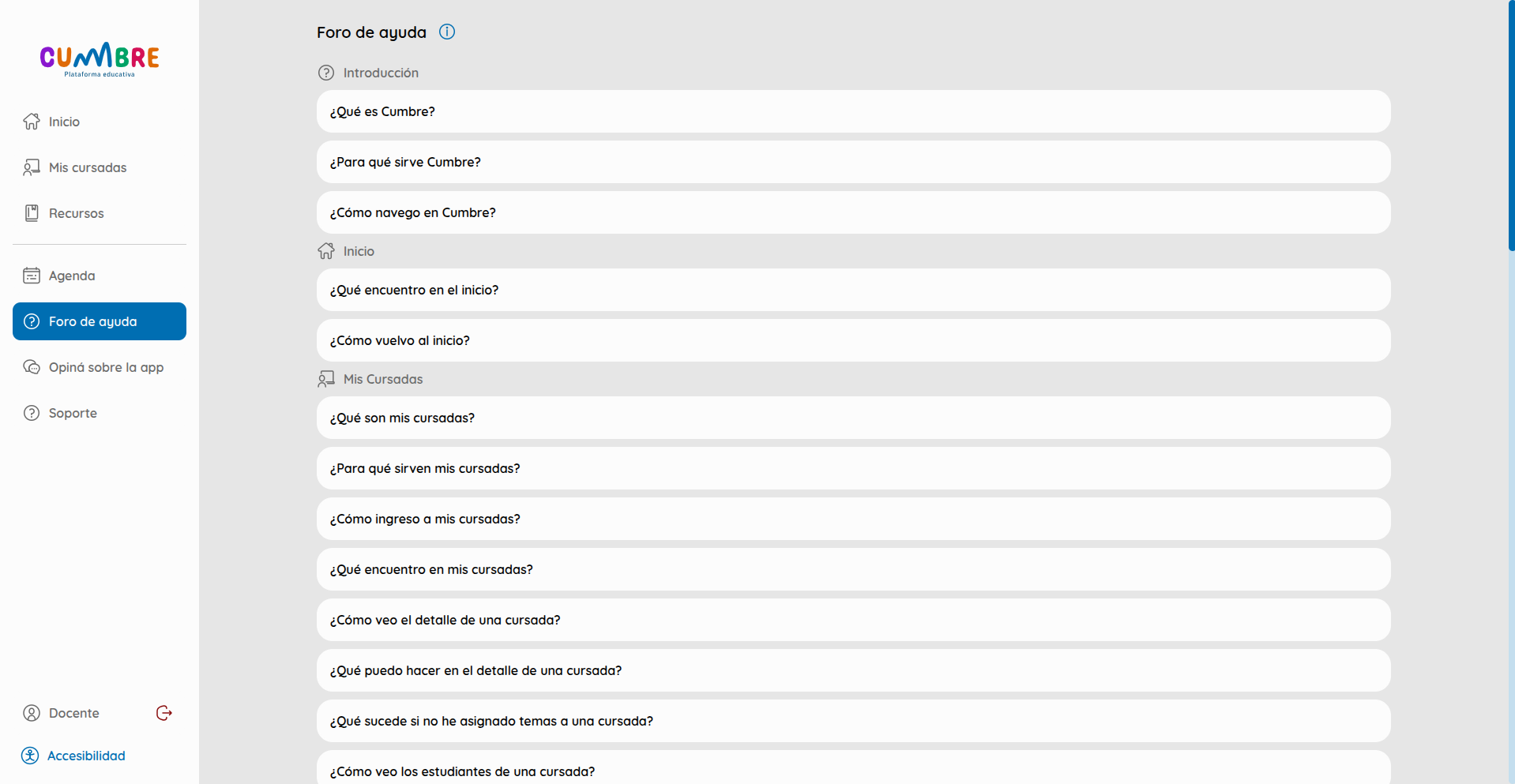Click the Recursos book icon
The image size is (1515, 784).
(32, 213)
